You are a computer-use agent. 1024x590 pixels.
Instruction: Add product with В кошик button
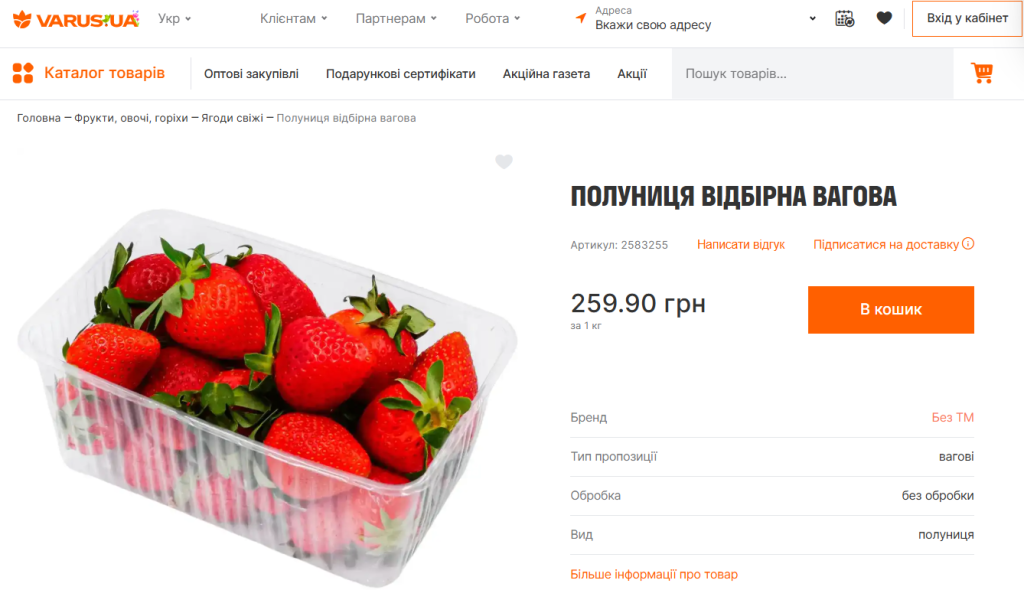[x=891, y=310]
